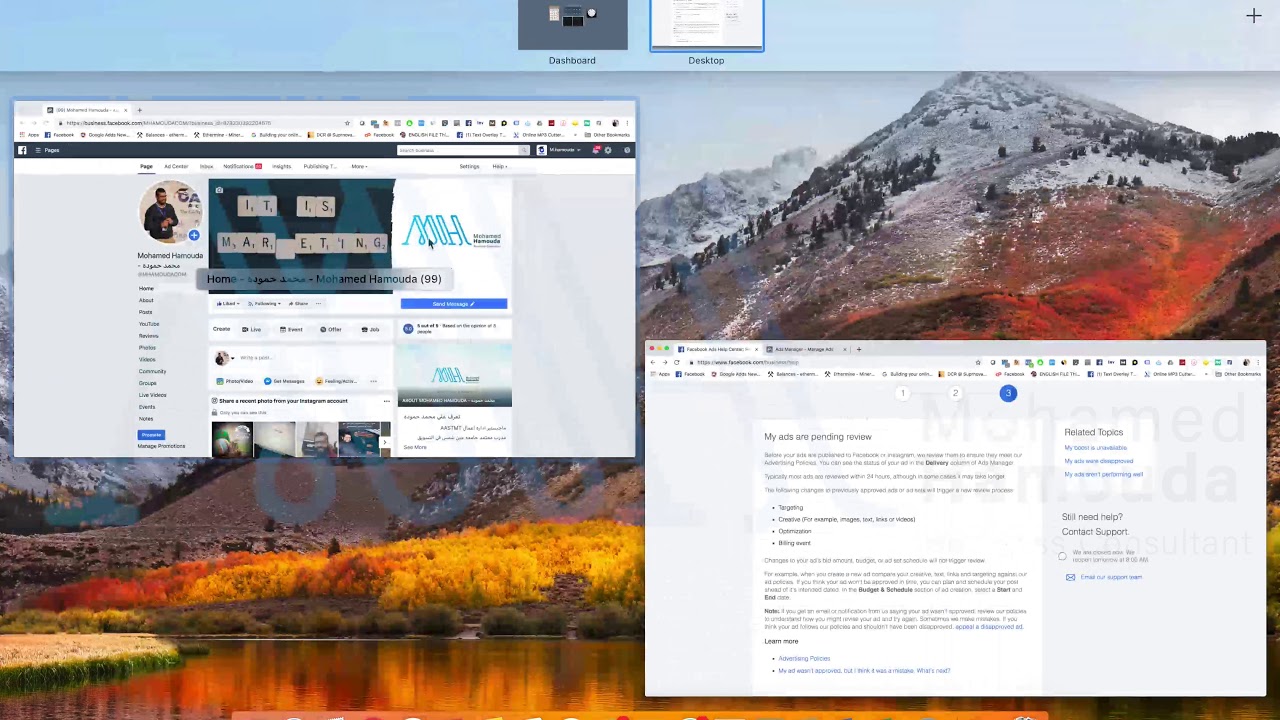Open the Liked dropdown under cover photo

click(x=228, y=303)
